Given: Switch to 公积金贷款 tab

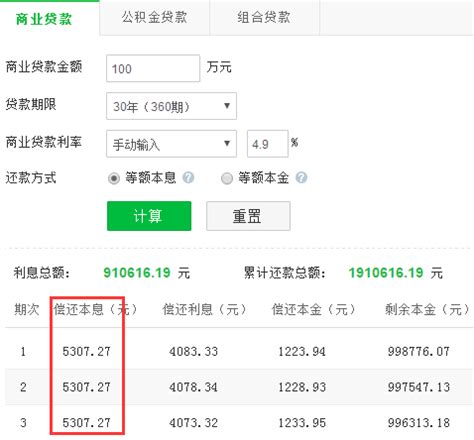Looking at the screenshot, I should tap(154, 17).
